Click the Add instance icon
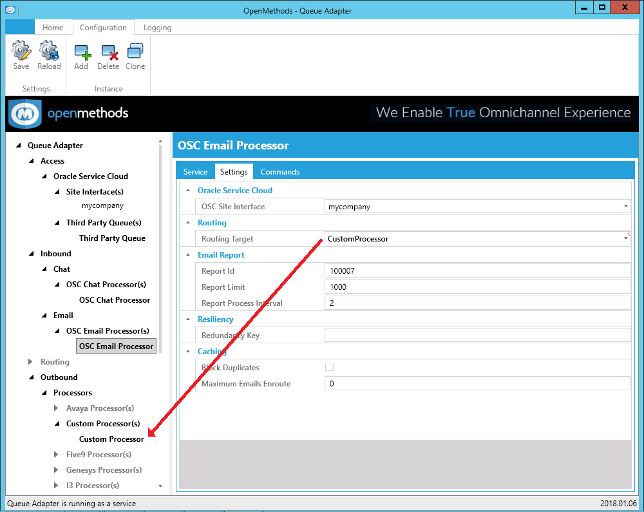Screen dimensions: 644x512 [81, 57]
